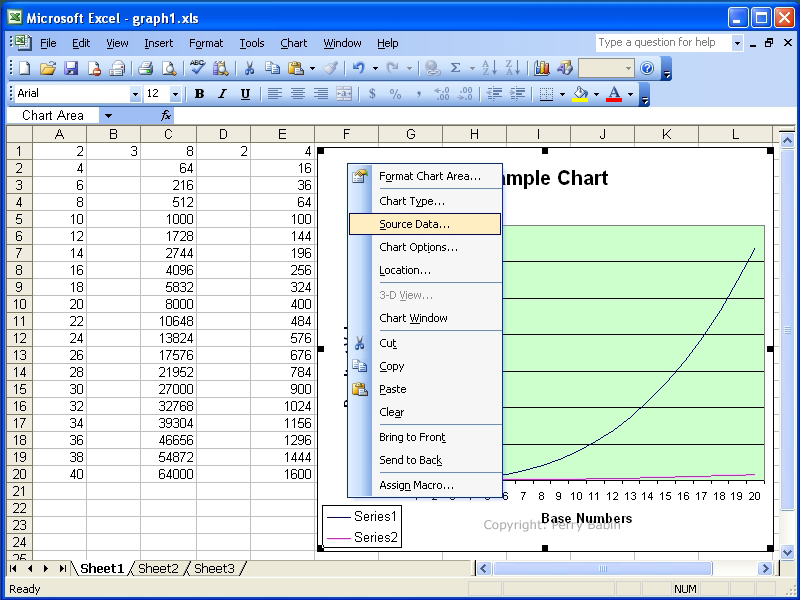
Task: Click the first-sheet tab scroll button
Action: 13,568
